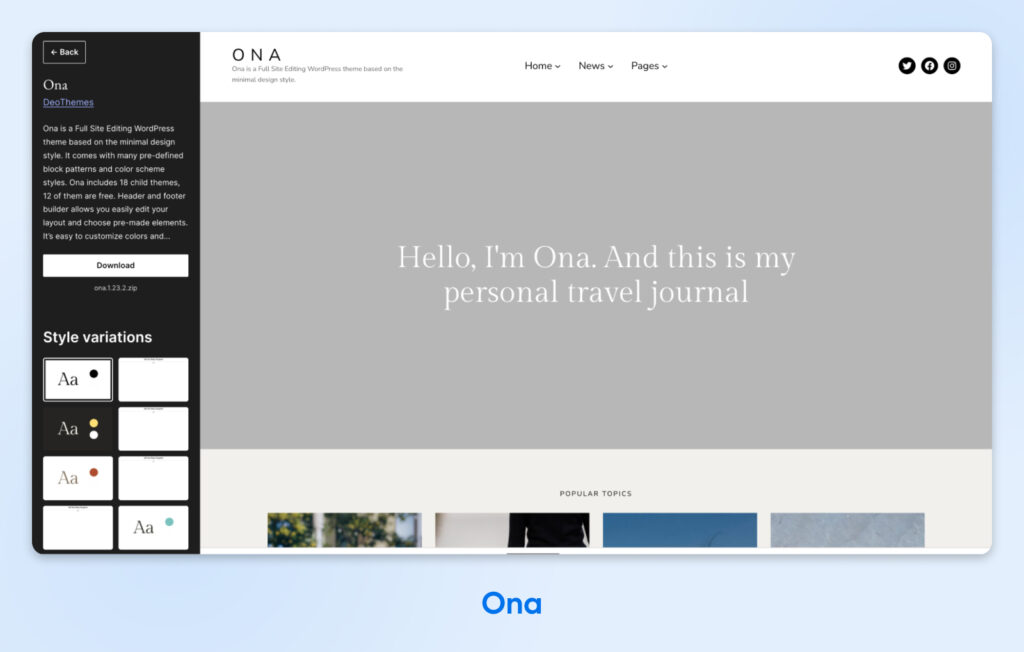This screenshot has height=652, width=1024.
Task: Click the Twitter icon in the header
Action: coord(907,66)
